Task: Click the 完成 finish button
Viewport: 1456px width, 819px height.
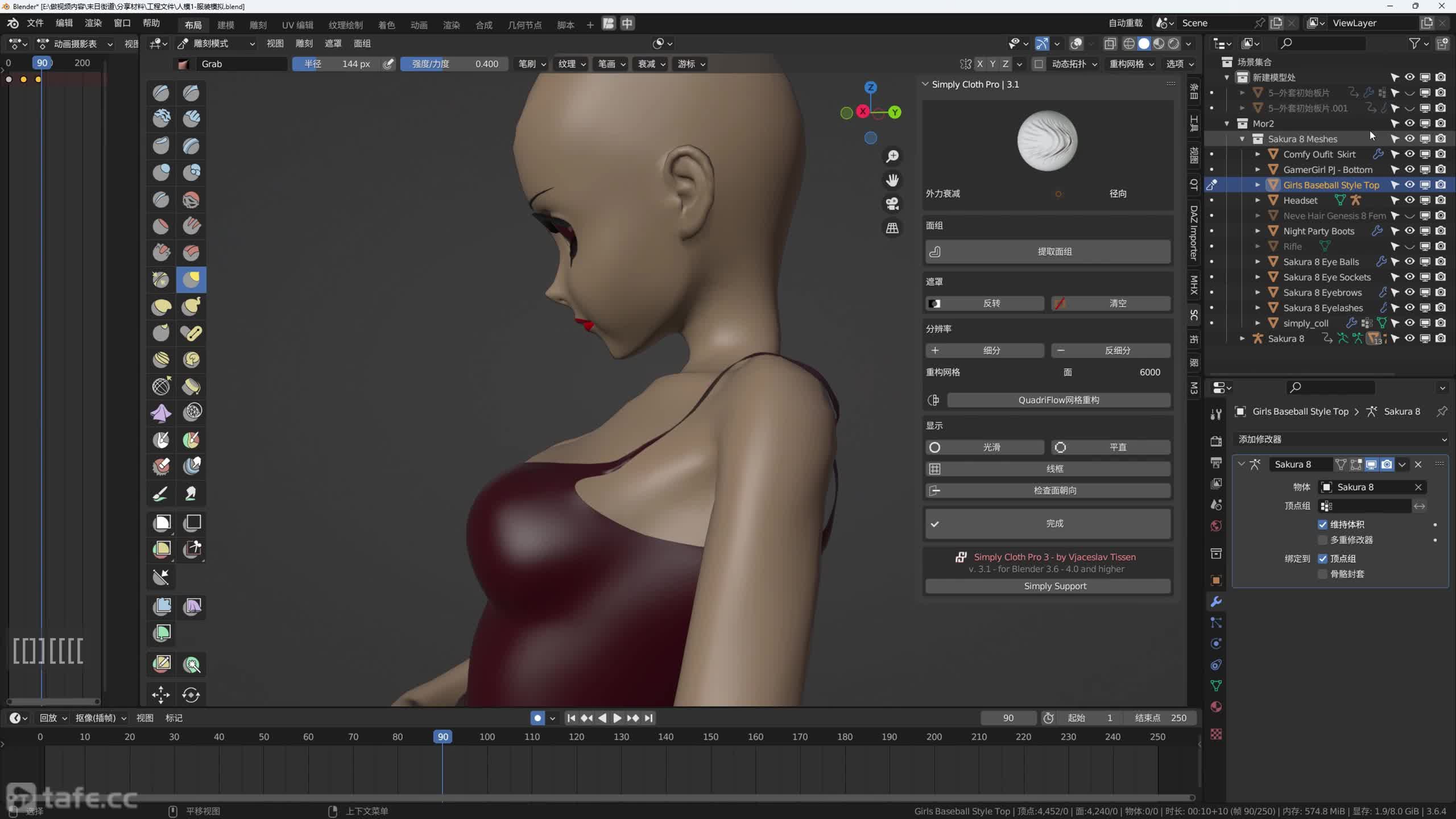Action: pyautogui.click(x=1048, y=523)
